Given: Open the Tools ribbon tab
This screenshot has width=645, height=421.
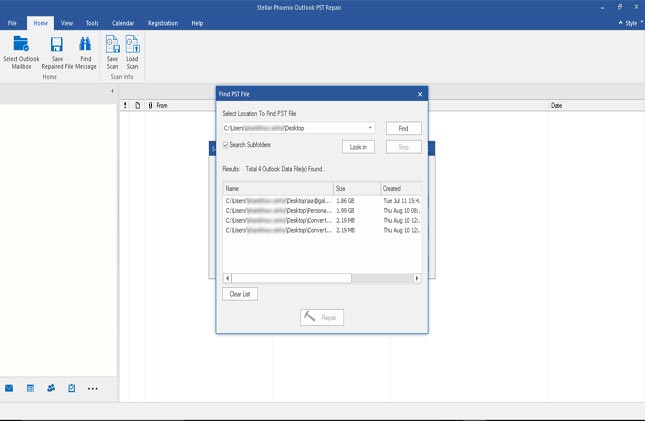Looking at the screenshot, I should pos(92,22).
